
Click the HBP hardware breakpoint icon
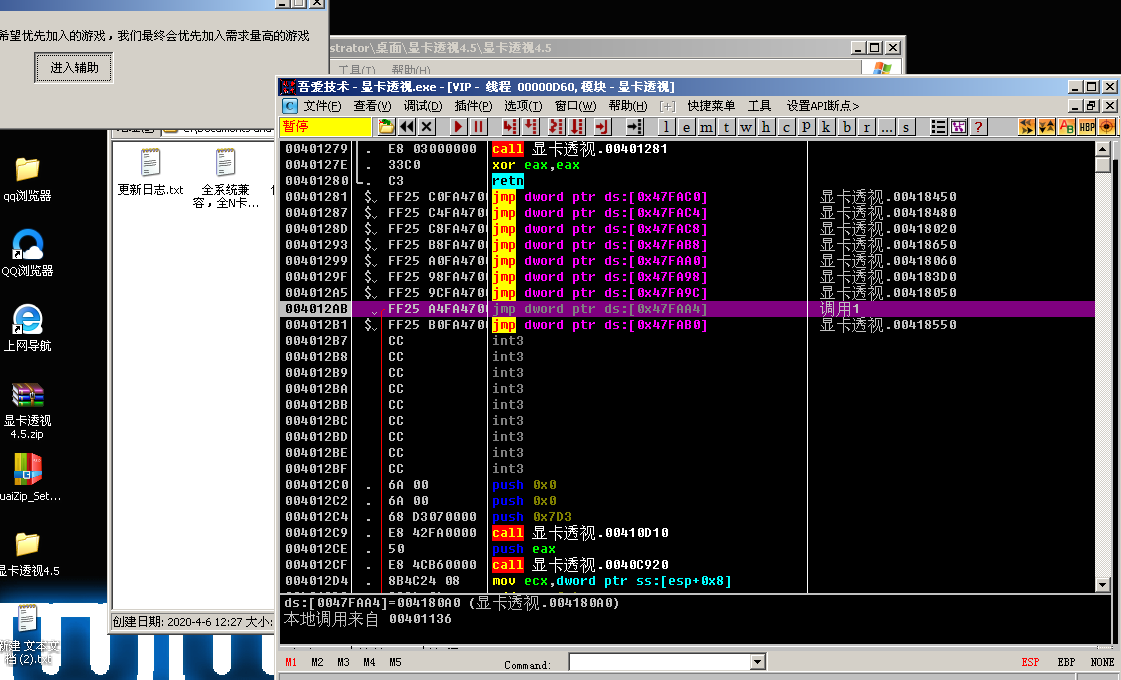tap(1087, 127)
